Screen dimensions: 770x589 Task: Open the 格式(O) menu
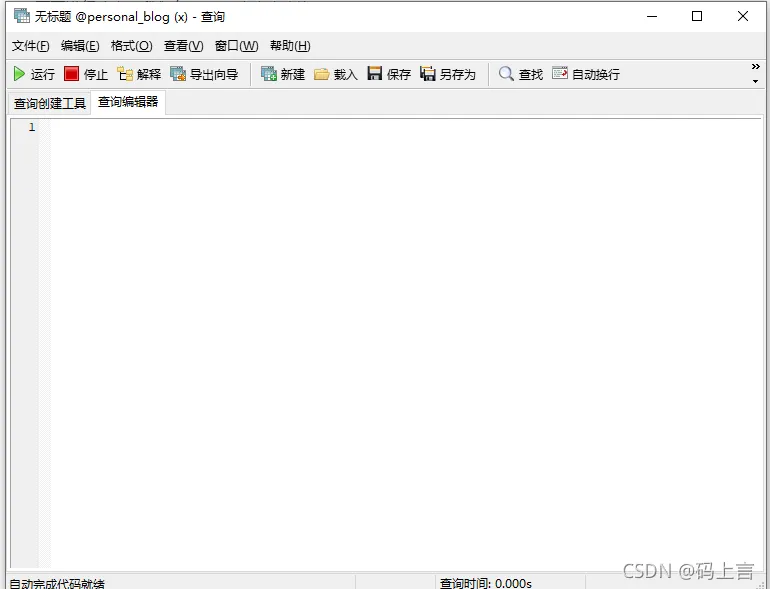pos(132,46)
